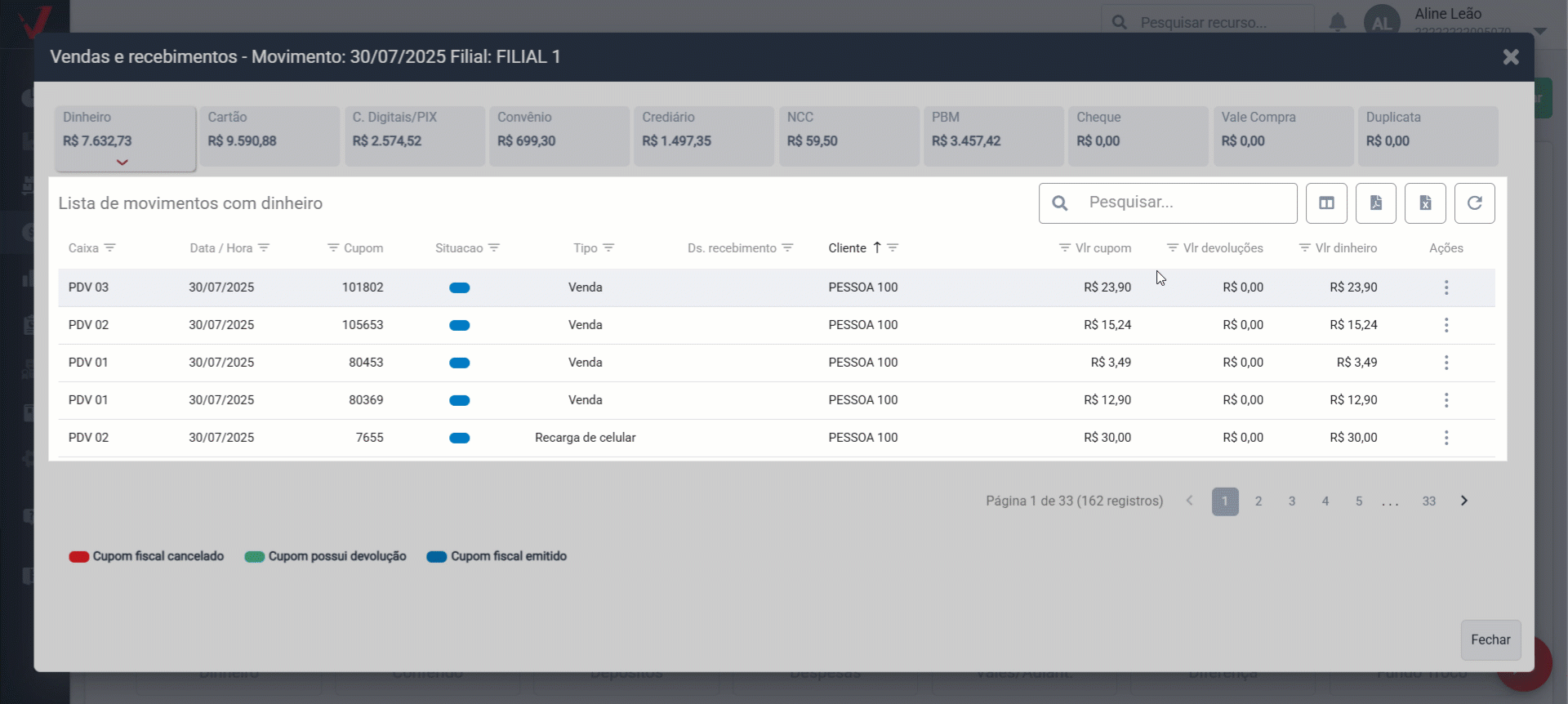Show the Cheque movements tab

tap(1138, 136)
